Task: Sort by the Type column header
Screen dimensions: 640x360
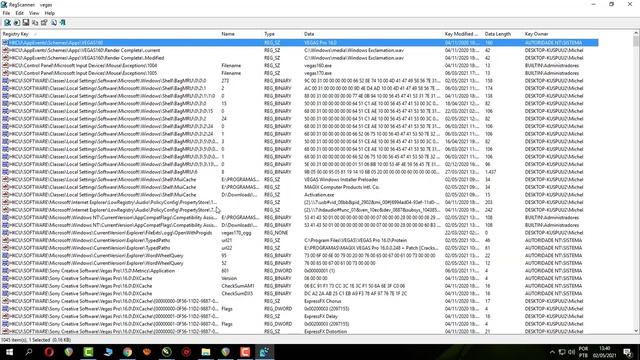Action: [282, 34]
